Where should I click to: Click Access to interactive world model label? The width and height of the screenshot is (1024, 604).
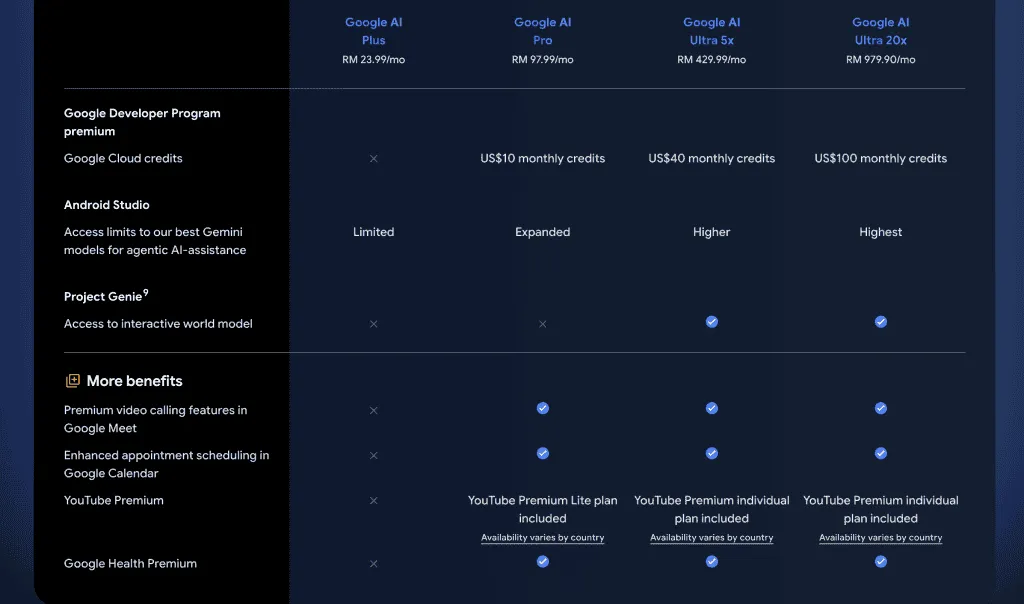click(x=158, y=324)
